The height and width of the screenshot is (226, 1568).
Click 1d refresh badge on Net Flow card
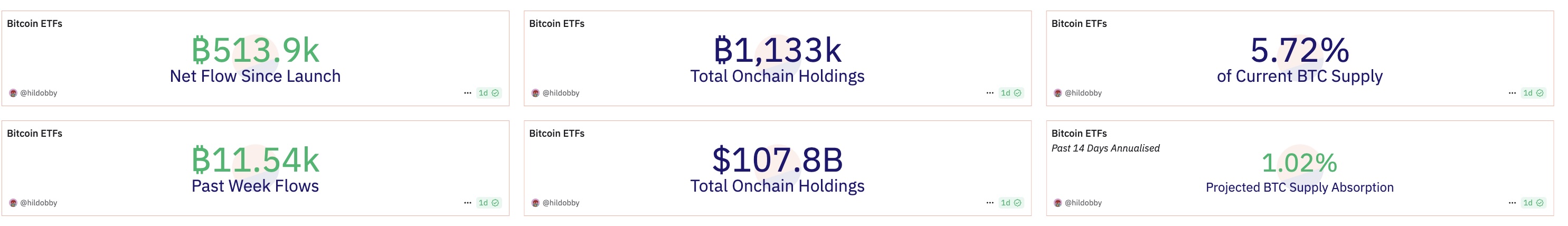coord(489,93)
